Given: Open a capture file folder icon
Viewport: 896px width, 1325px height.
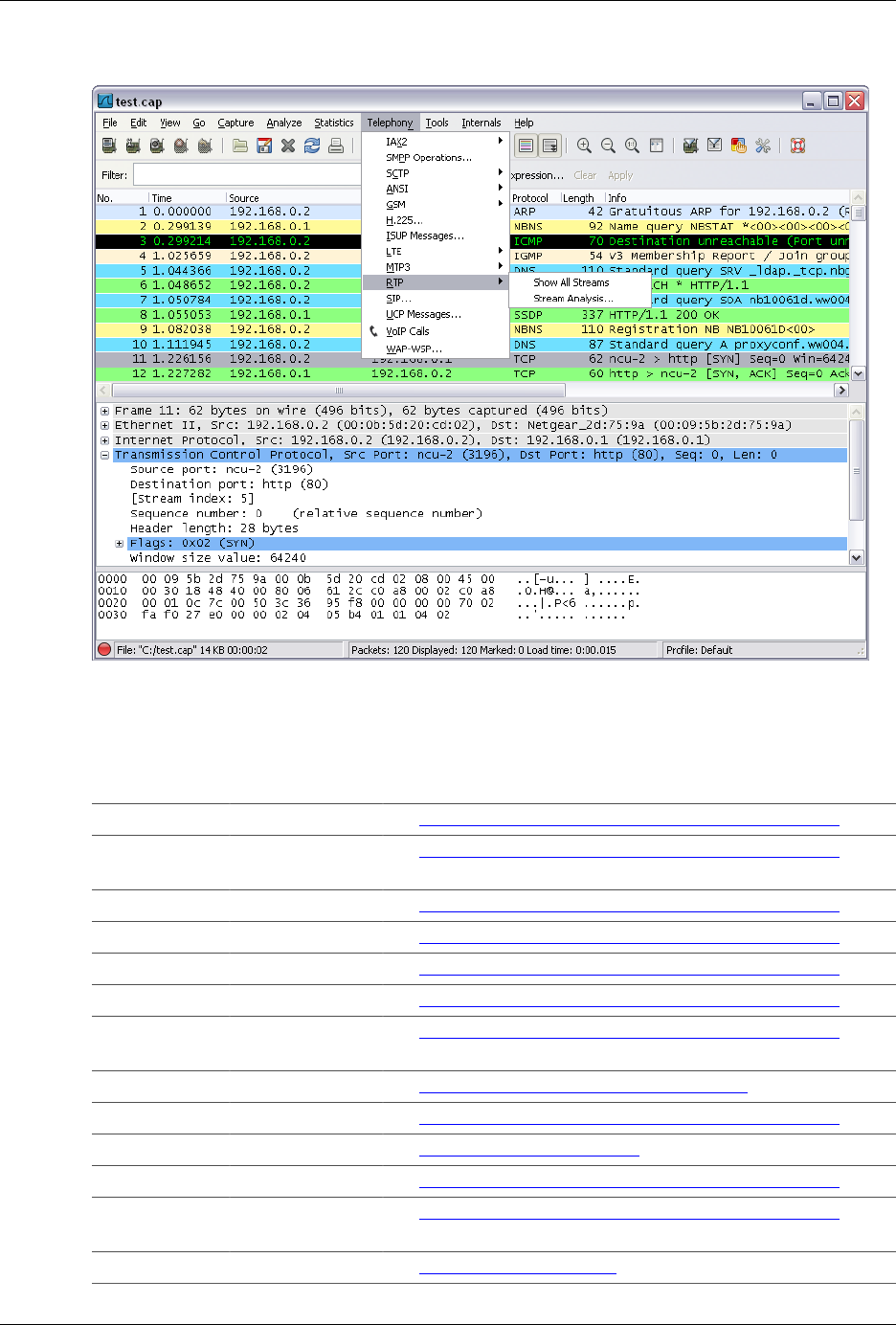Looking at the screenshot, I should 240,146.
